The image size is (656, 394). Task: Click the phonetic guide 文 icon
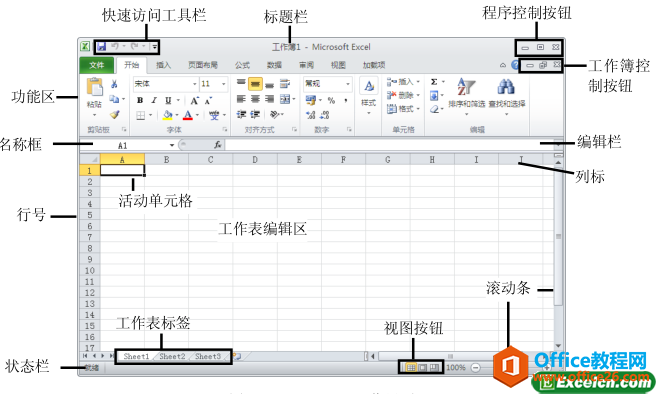coord(214,115)
